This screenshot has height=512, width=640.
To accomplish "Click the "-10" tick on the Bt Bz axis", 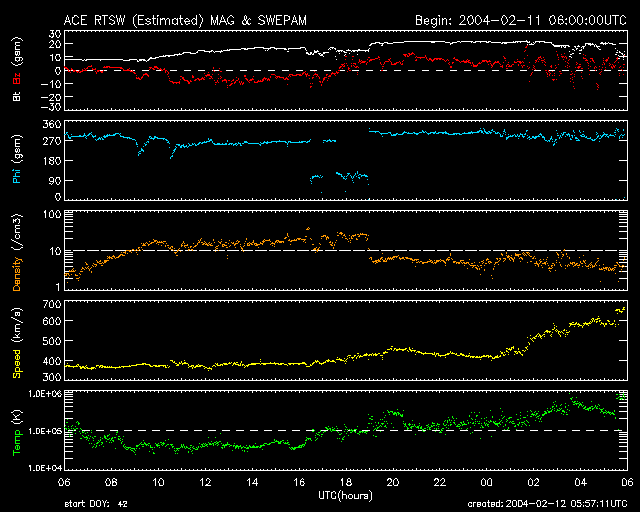I will tap(51, 84).
